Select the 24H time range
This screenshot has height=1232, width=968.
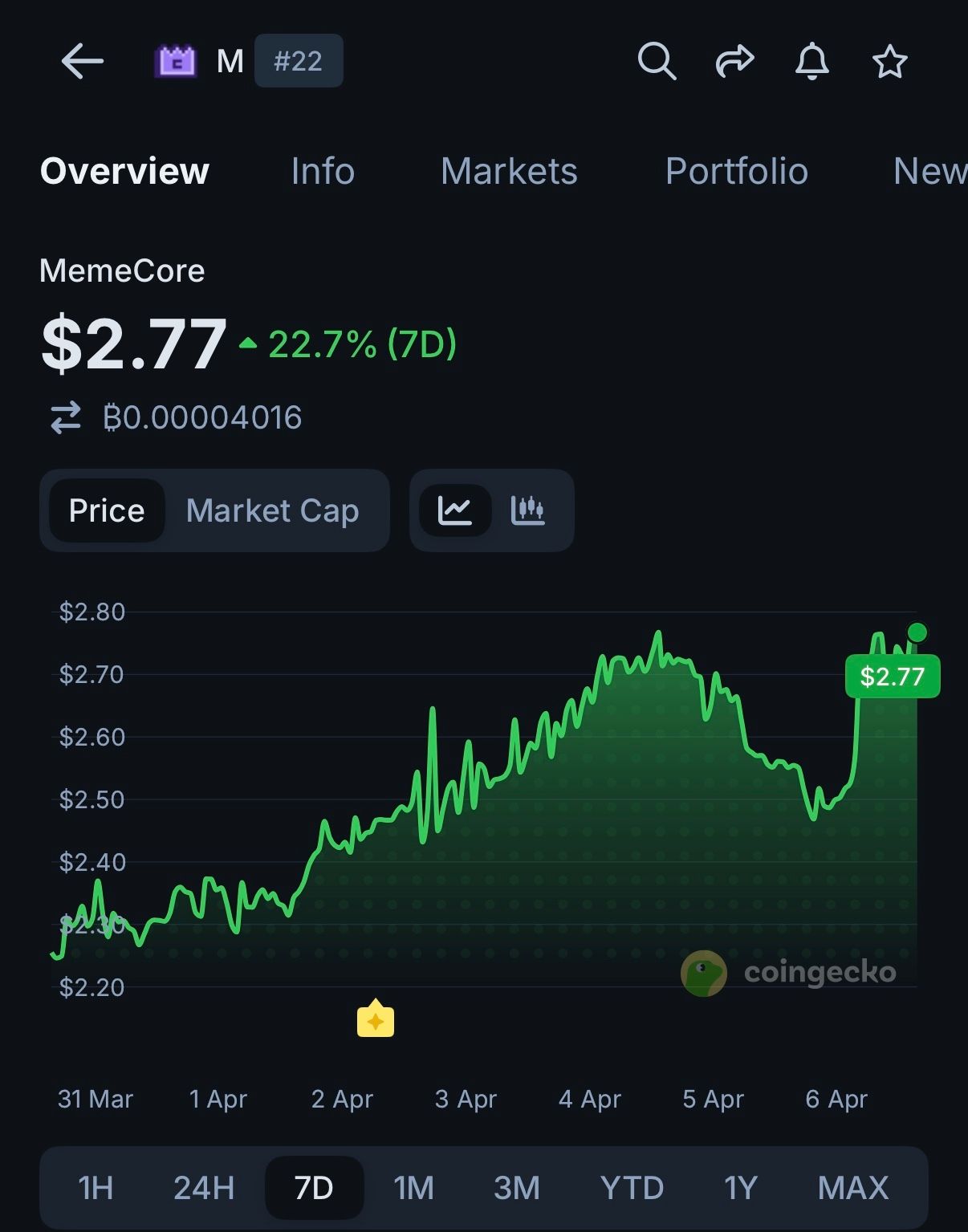(204, 1188)
